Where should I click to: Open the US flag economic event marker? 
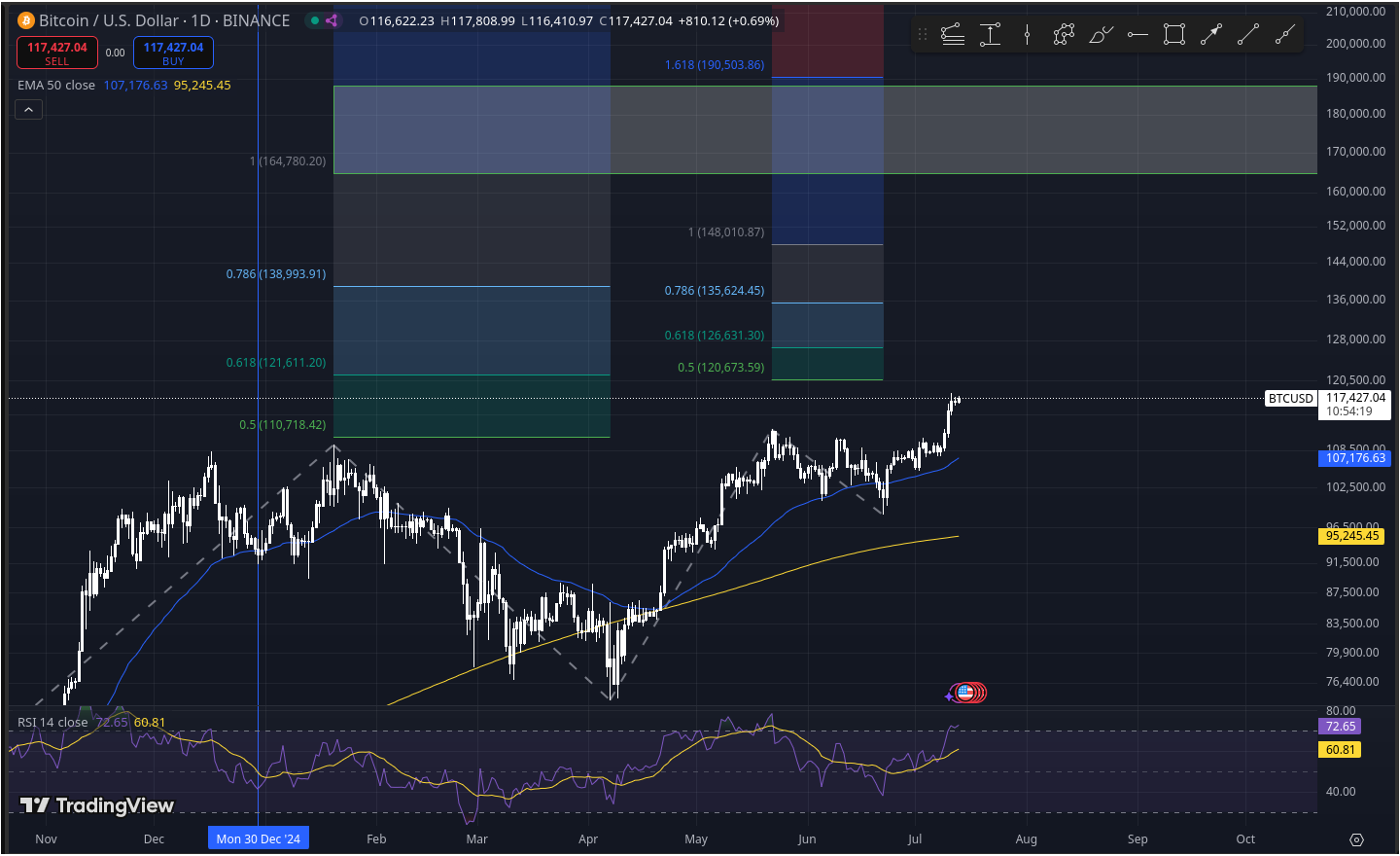coord(965,693)
